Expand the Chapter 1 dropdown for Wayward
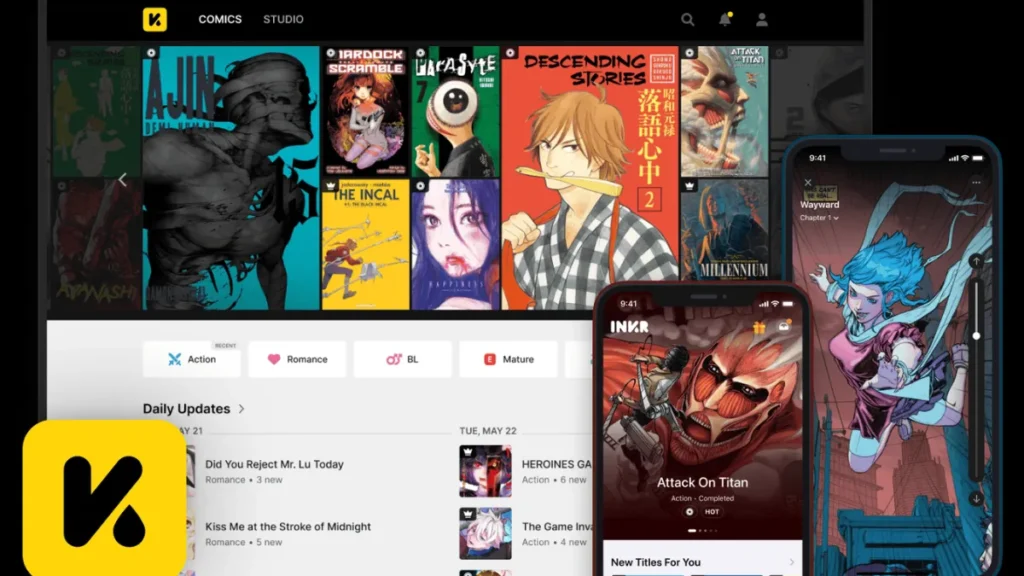Screen dimensions: 1024x576 pyautogui.click(x=820, y=217)
